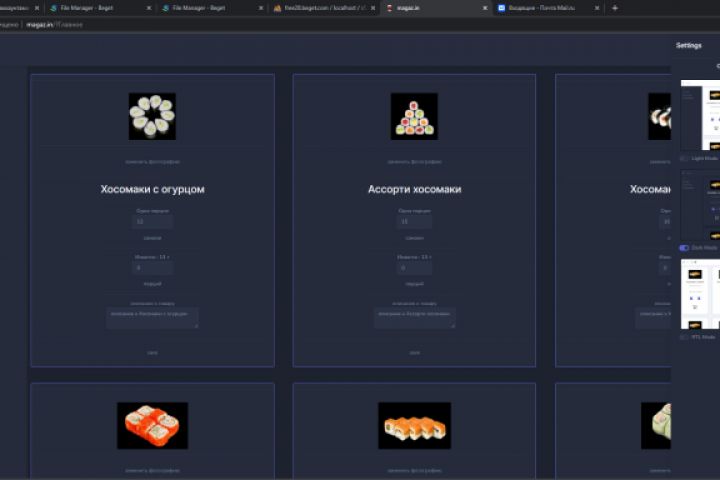Click the red tobiko roll photo

point(152,425)
